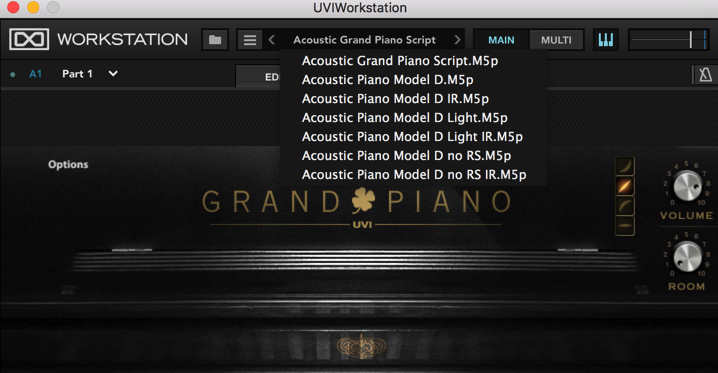Click the UVI Workstation logo
The image size is (718, 373).
pos(29,39)
